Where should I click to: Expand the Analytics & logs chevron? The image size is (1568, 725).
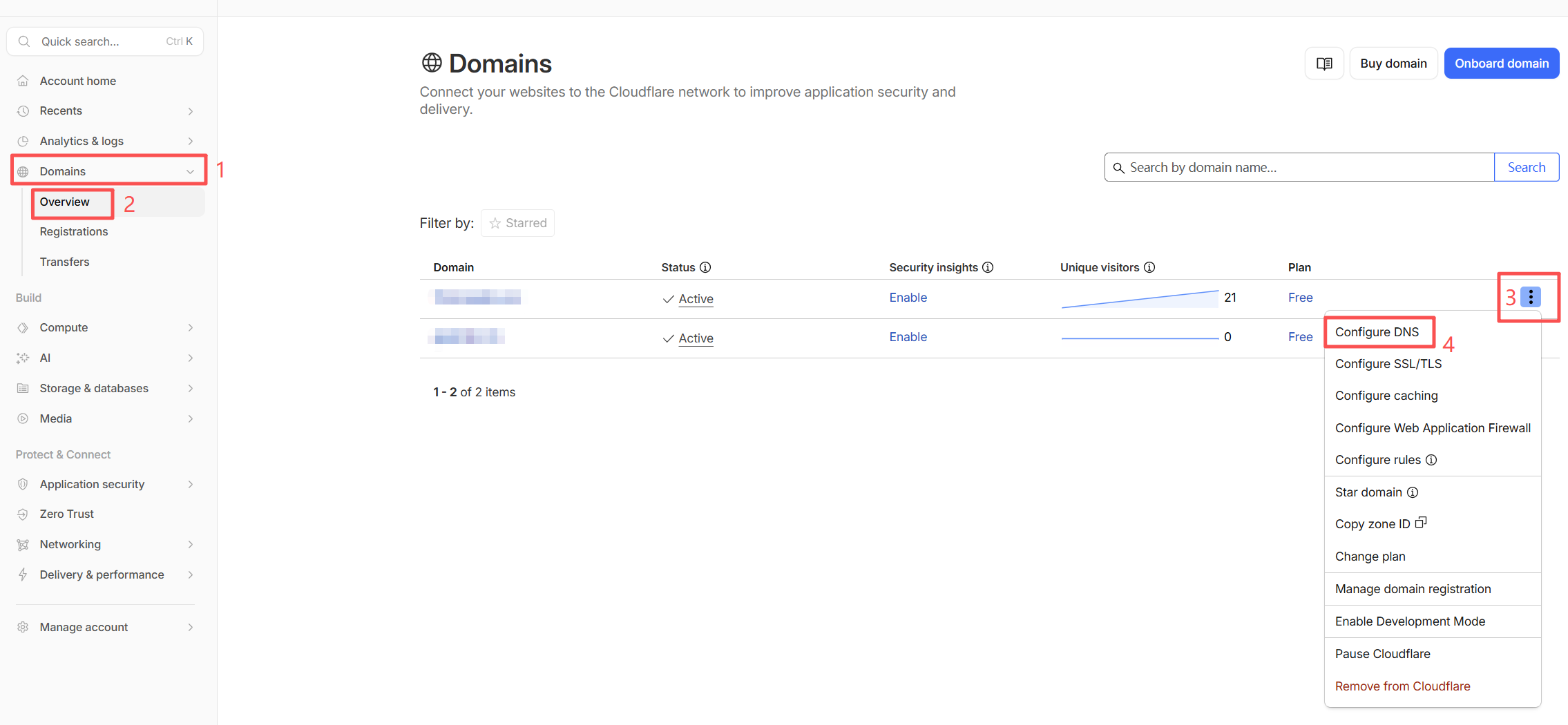pos(191,141)
